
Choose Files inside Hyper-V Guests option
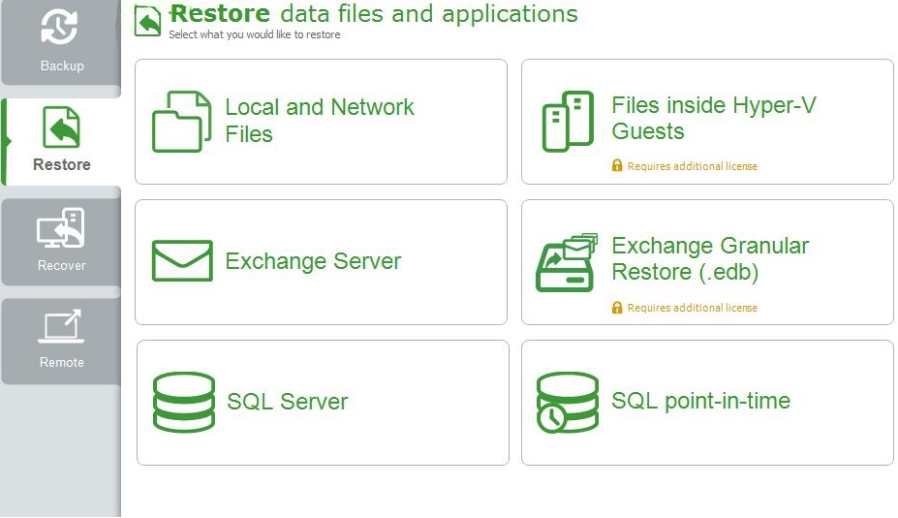[707, 121]
